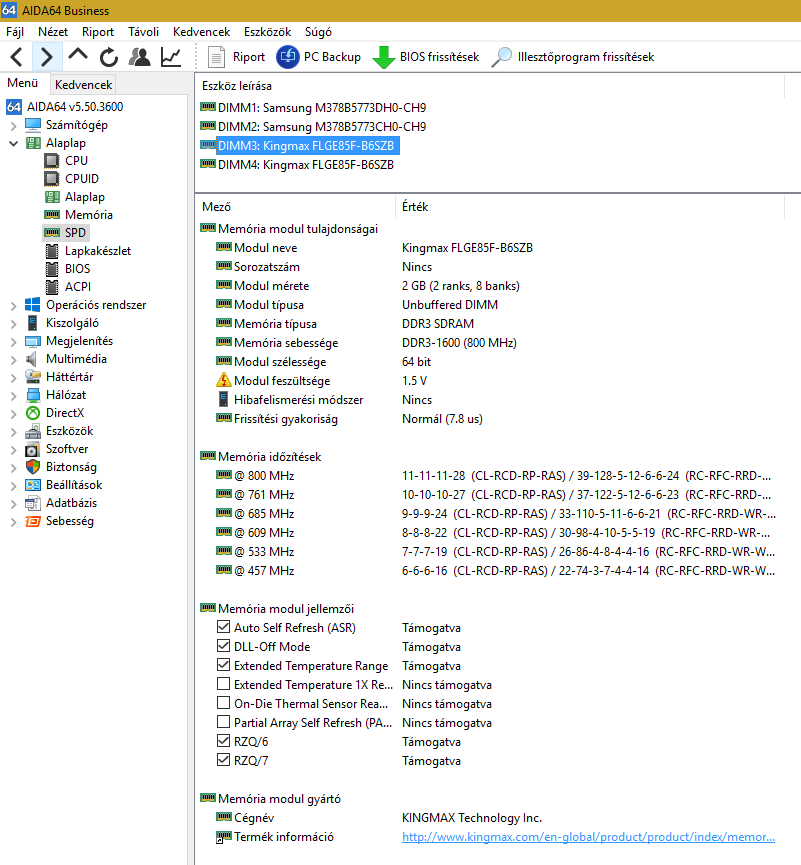This screenshot has height=865, width=801.
Task: Toggle Partial Array Self Refresh checkbox
Action: [x=223, y=722]
